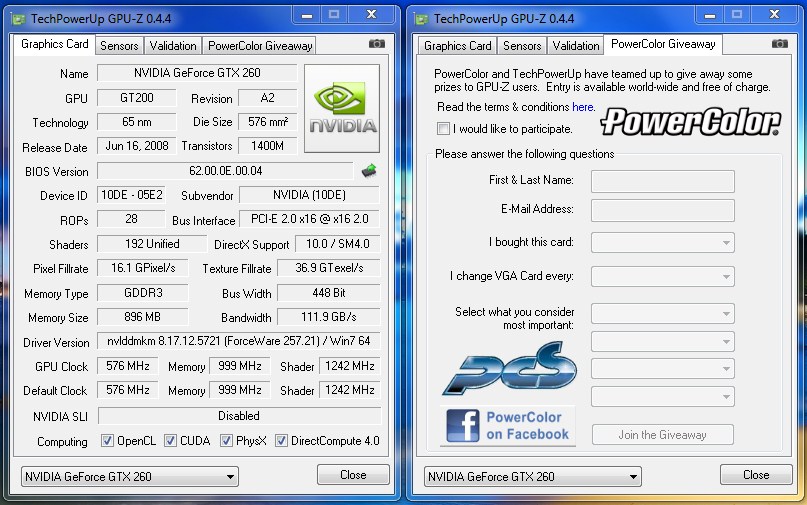Click Close button in left window

pyautogui.click(x=353, y=475)
